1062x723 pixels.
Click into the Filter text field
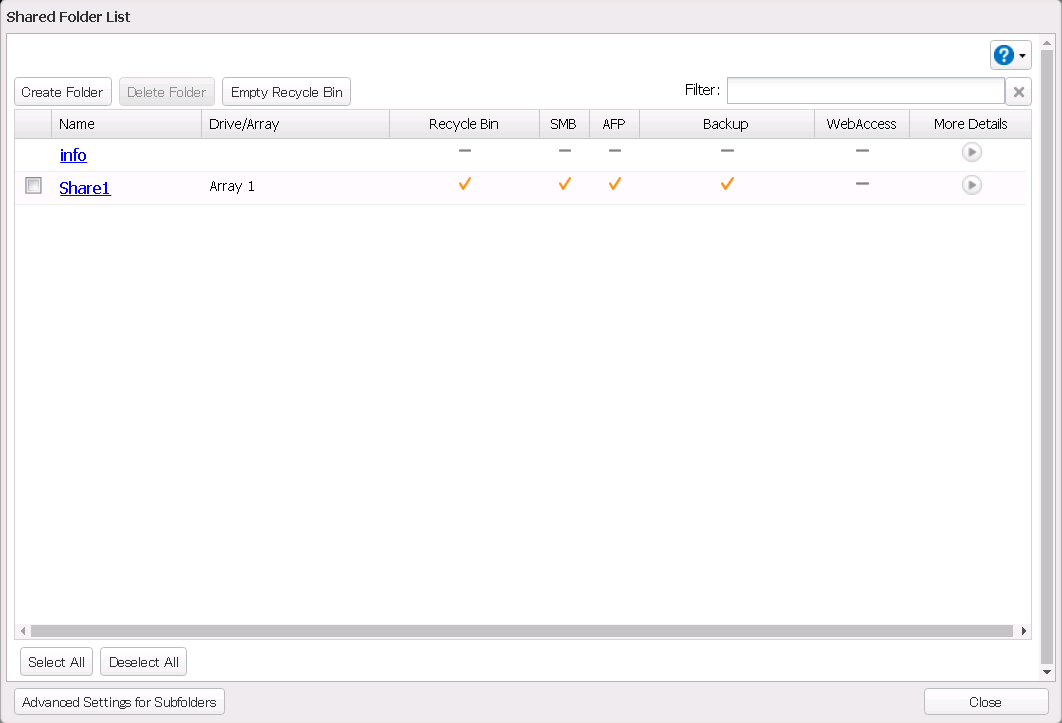(865, 91)
